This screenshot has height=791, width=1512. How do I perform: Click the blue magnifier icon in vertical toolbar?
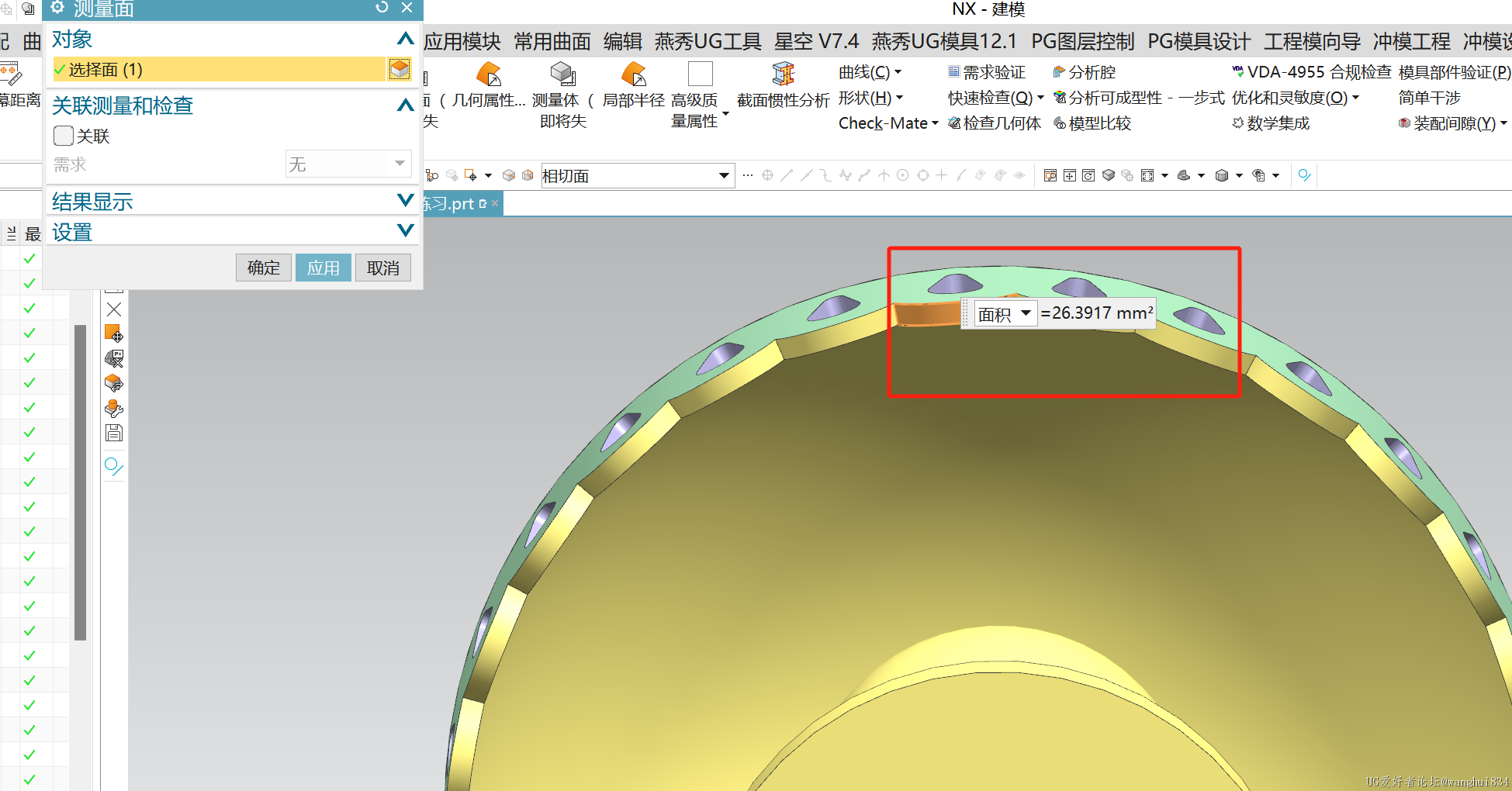114,466
